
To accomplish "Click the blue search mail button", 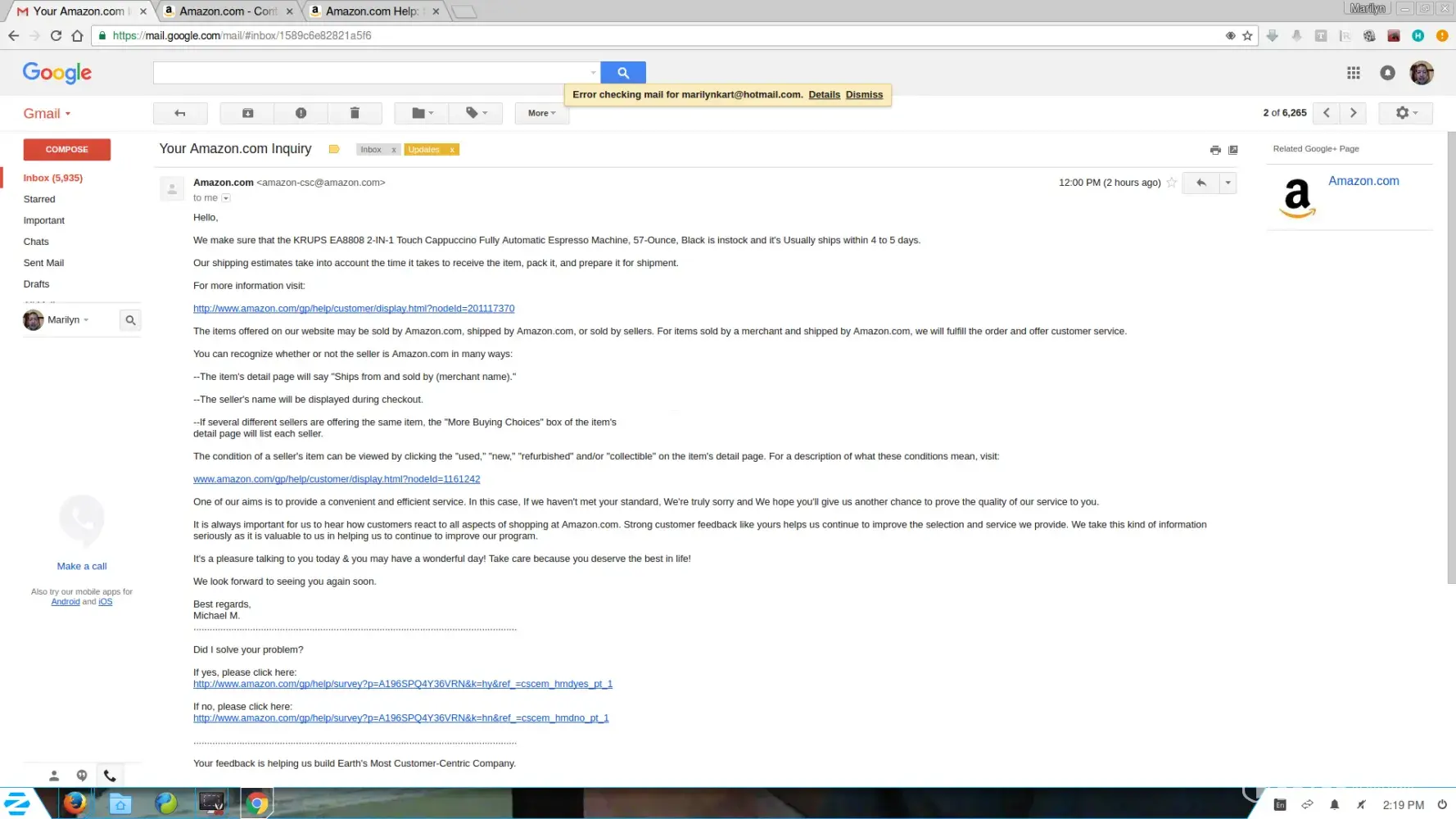I will [x=623, y=73].
